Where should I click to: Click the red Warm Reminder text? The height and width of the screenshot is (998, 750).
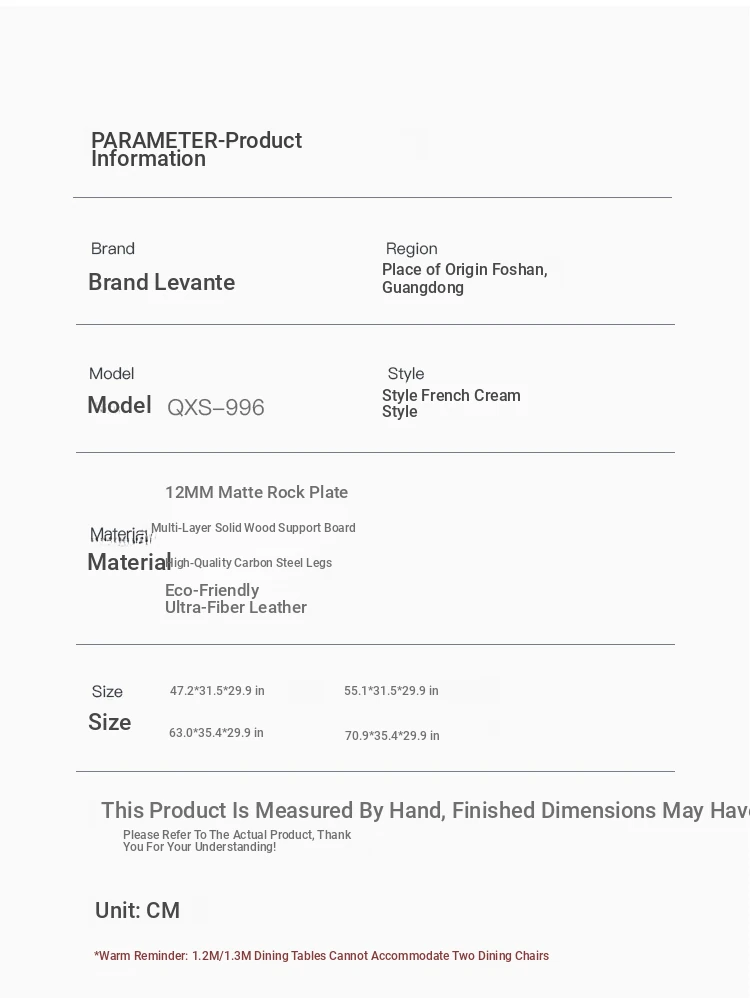321,956
